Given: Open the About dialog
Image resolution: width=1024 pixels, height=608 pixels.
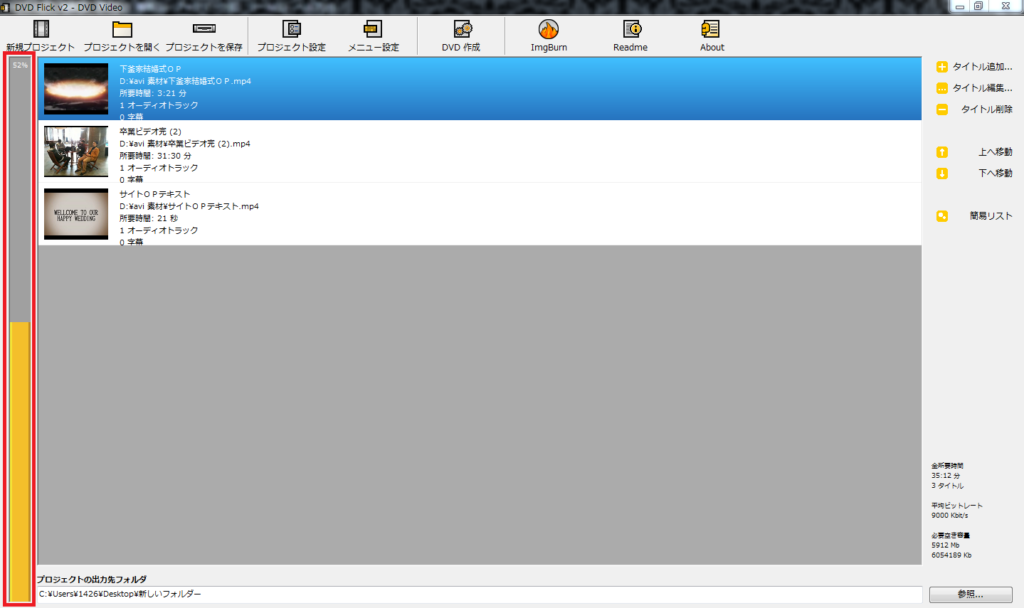Looking at the screenshot, I should pos(711,36).
